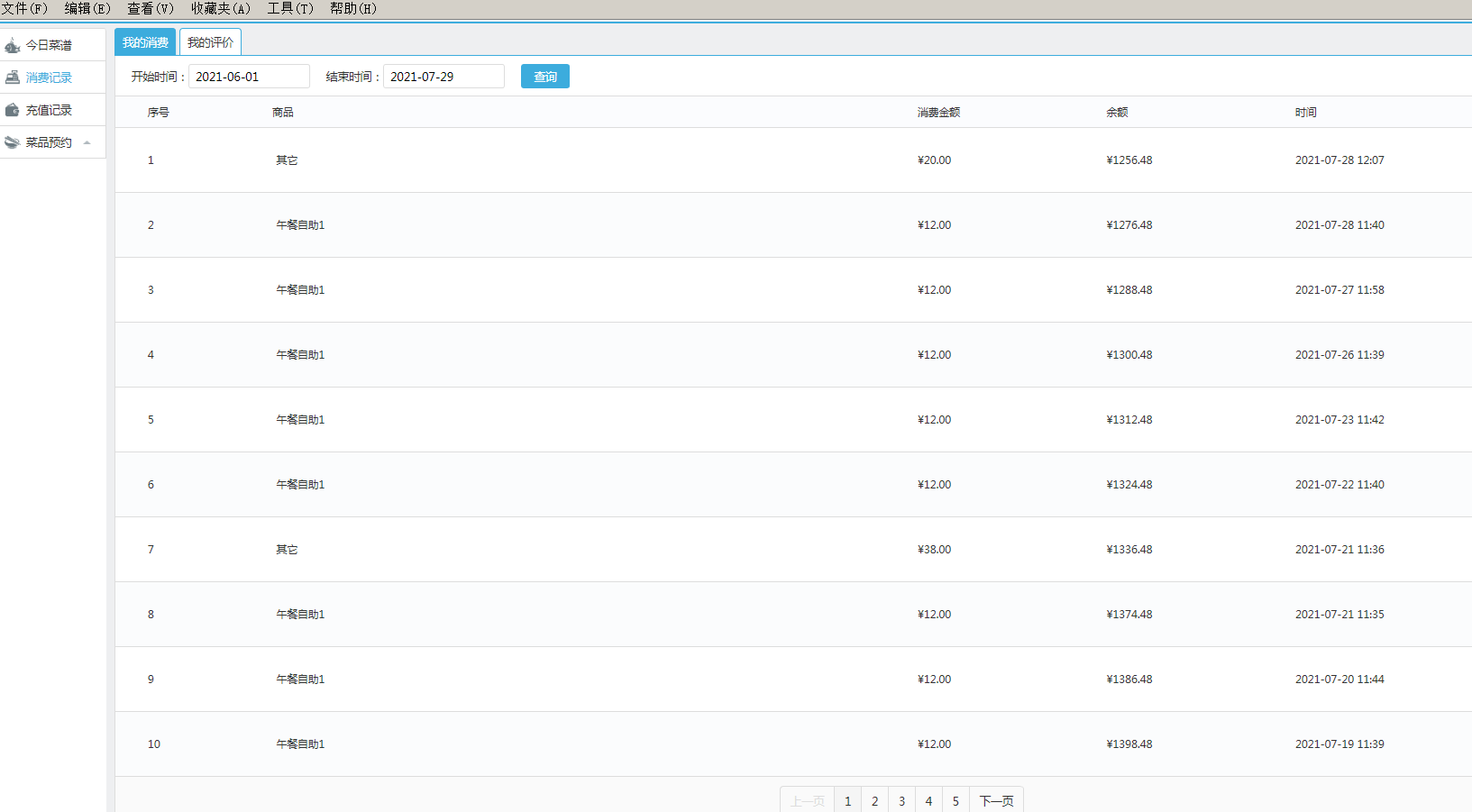Click balance ¥1386.48

[1129, 680]
